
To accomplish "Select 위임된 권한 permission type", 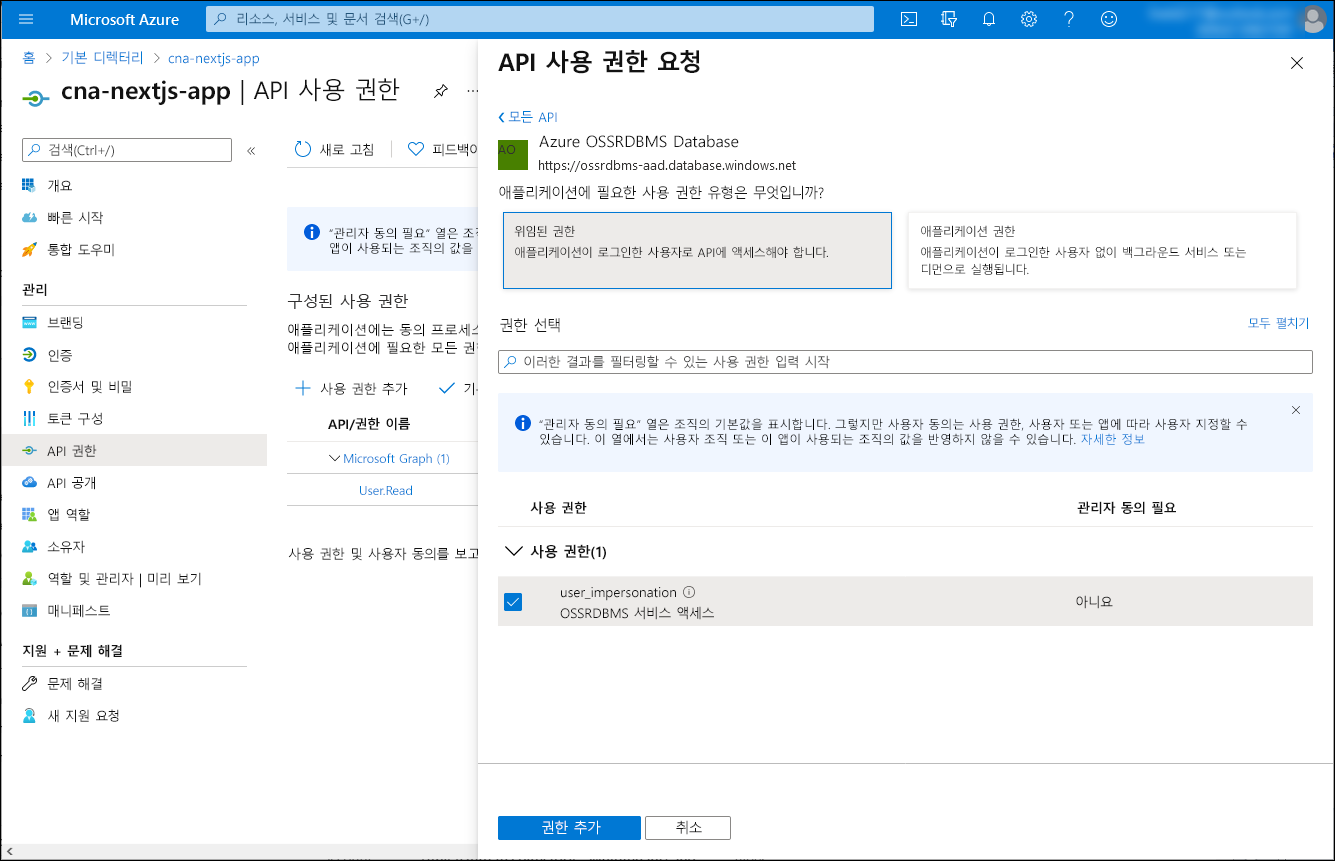I will click(695, 250).
